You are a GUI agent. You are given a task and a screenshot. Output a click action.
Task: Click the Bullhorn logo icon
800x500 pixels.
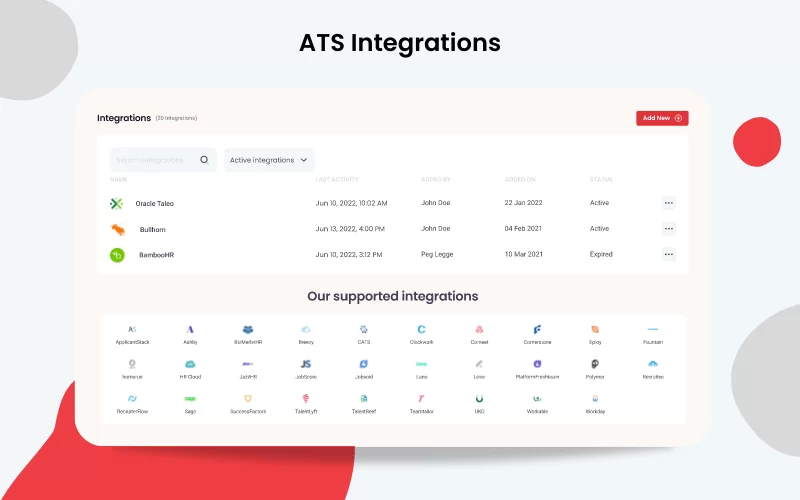click(x=118, y=230)
